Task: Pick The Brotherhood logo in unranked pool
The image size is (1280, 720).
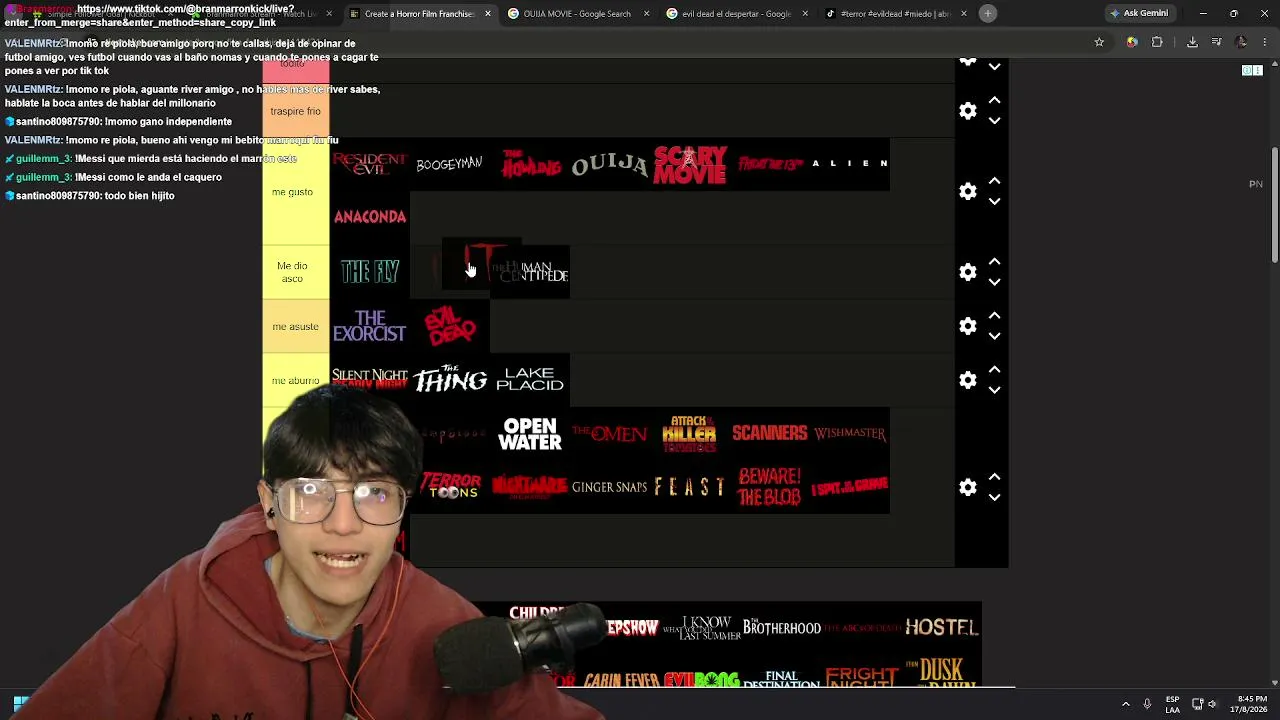Action: [782, 628]
